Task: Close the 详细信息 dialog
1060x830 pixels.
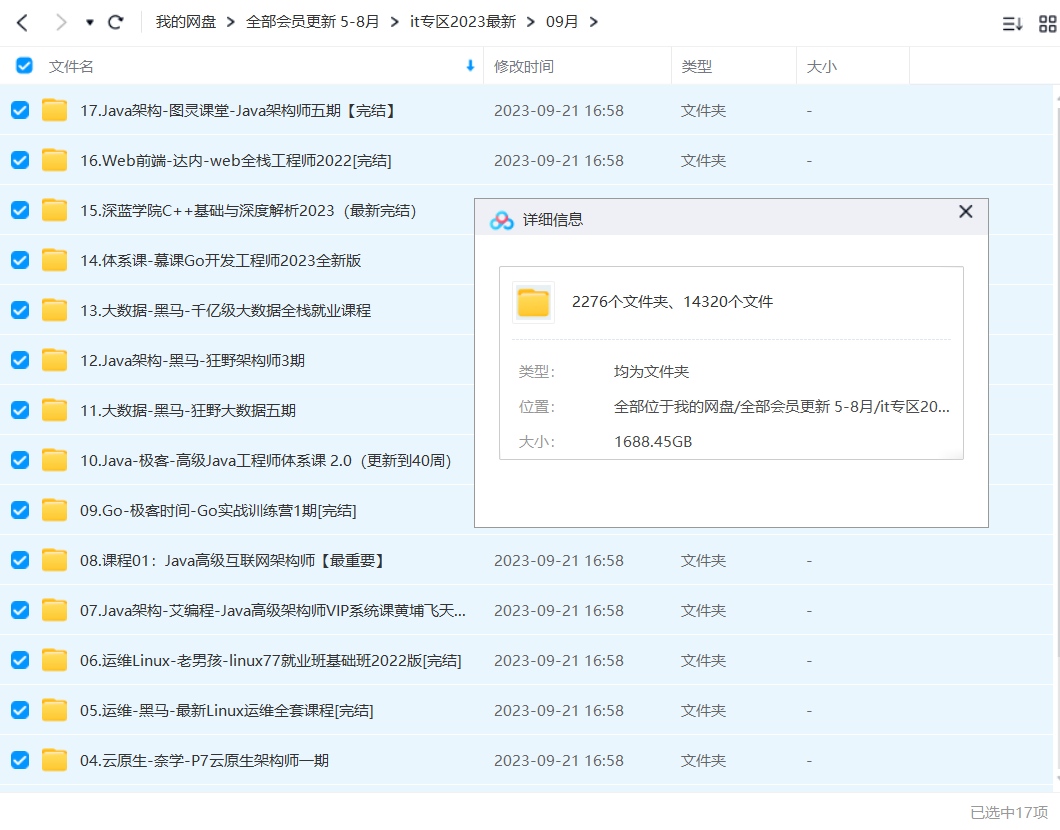Action: pos(965,212)
